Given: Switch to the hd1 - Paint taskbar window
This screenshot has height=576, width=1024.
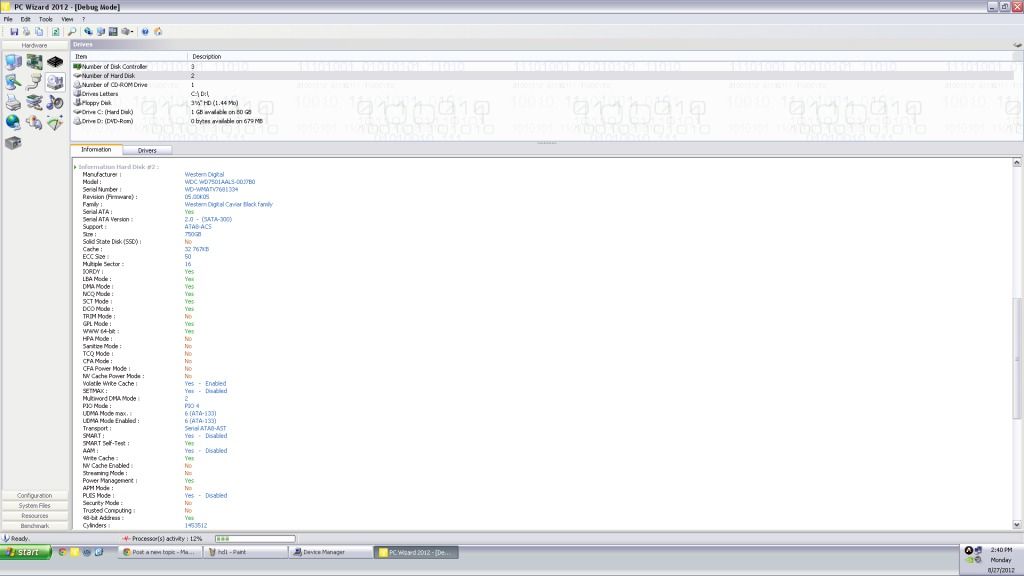Looking at the screenshot, I should point(244,552).
